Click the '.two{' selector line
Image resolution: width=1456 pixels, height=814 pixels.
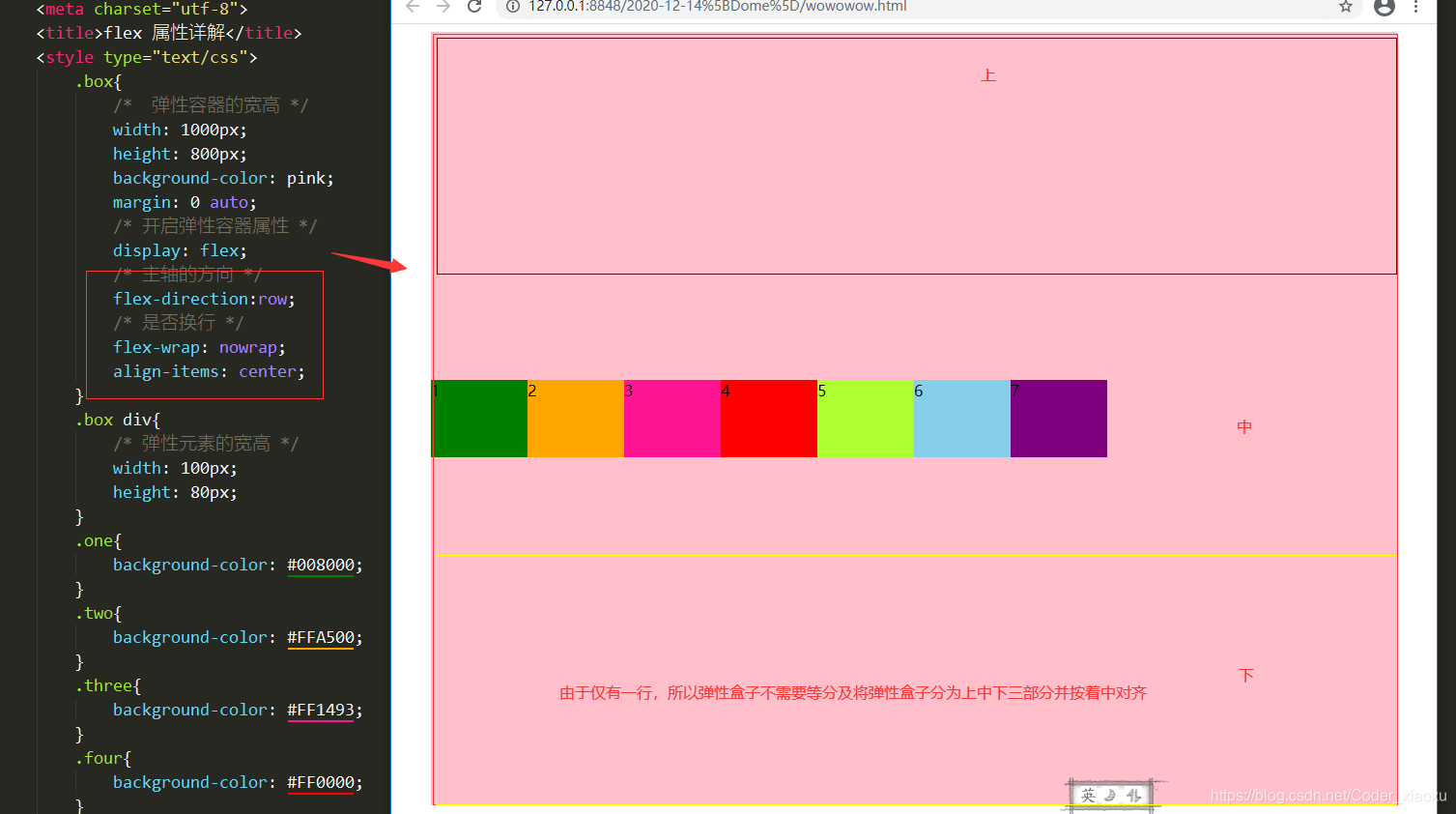pos(99,613)
